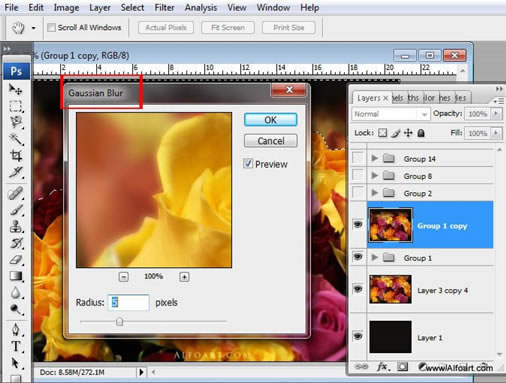Confirm Gaussian Blur with OK
This screenshot has height=383, width=506.
(271, 120)
